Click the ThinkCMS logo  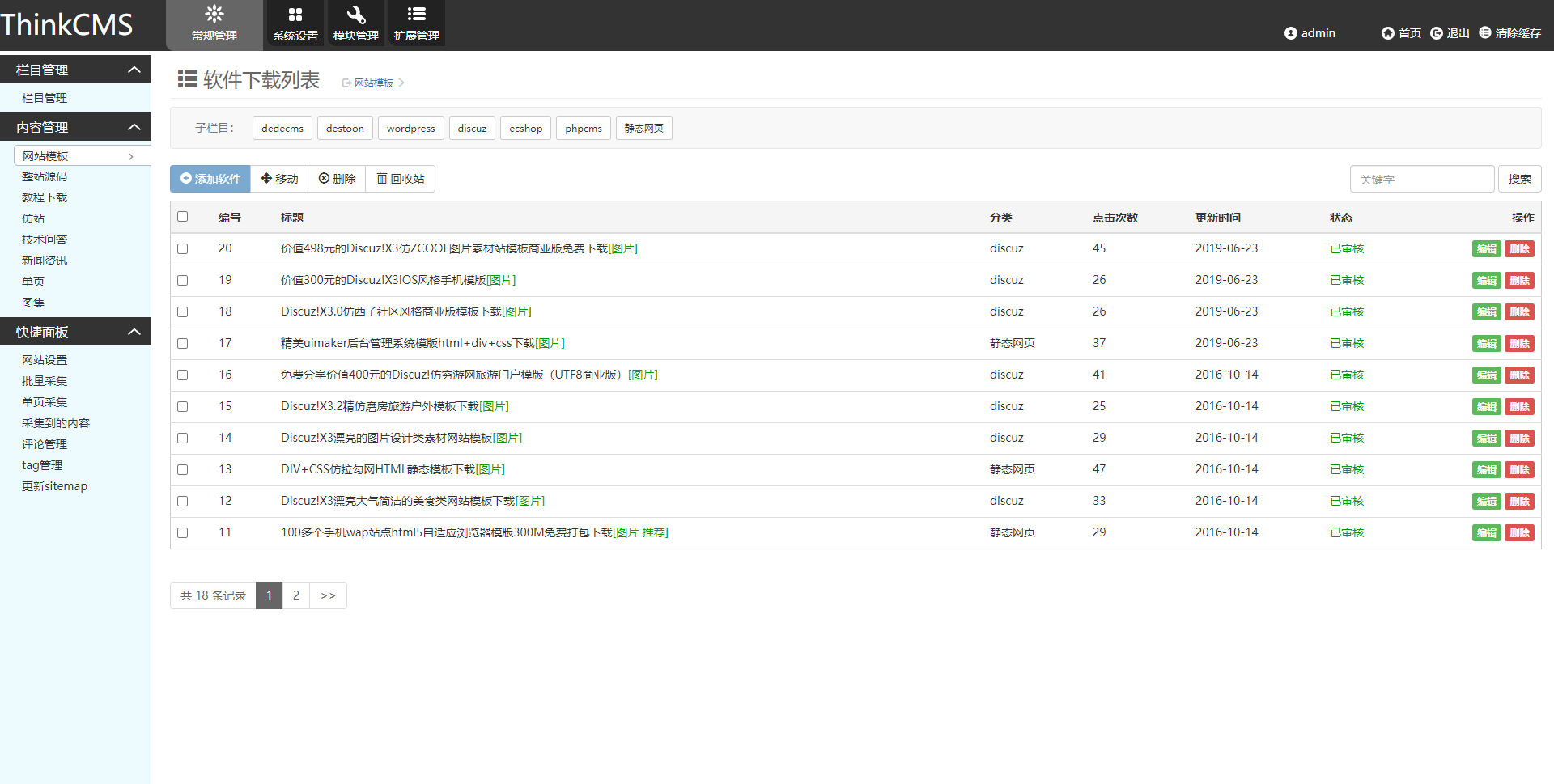click(66, 24)
